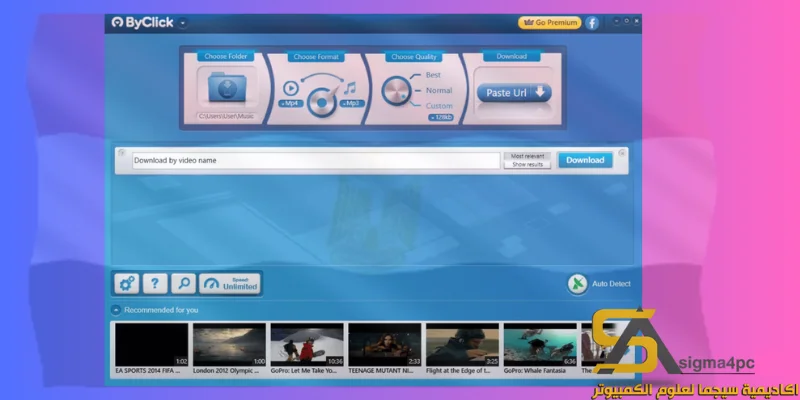Collapse the Recommended for you section

(x=116, y=310)
